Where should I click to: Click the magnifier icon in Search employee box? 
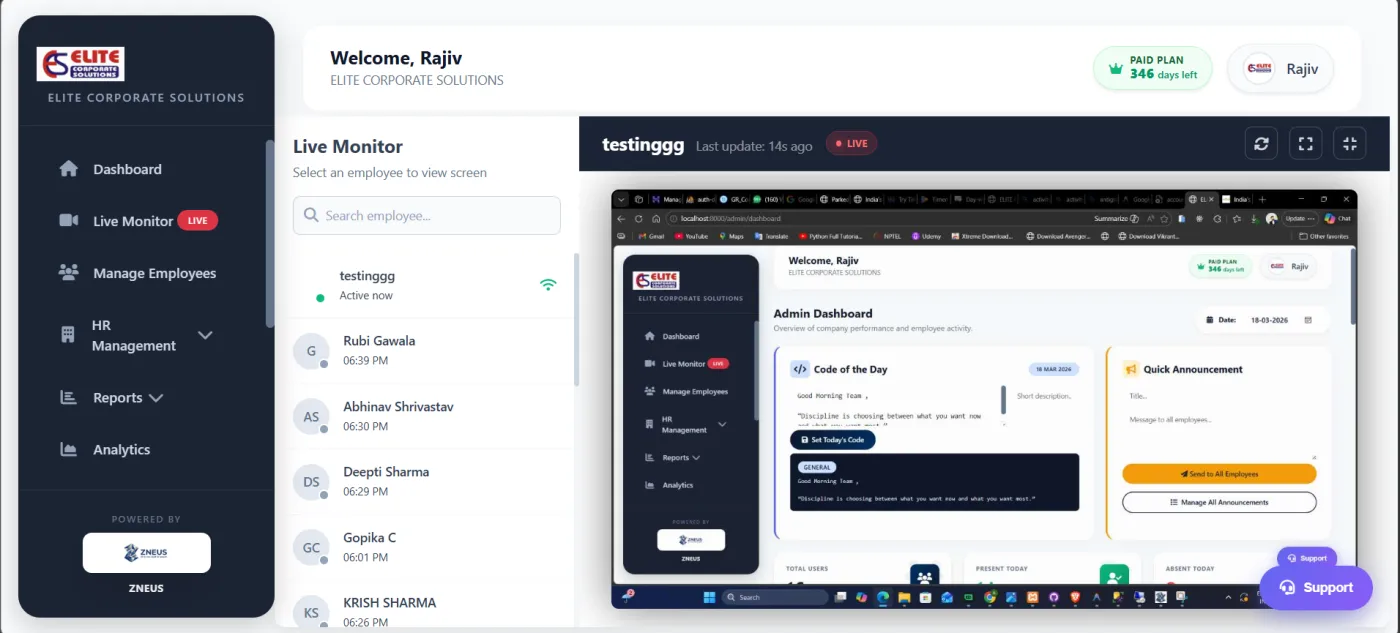point(311,215)
